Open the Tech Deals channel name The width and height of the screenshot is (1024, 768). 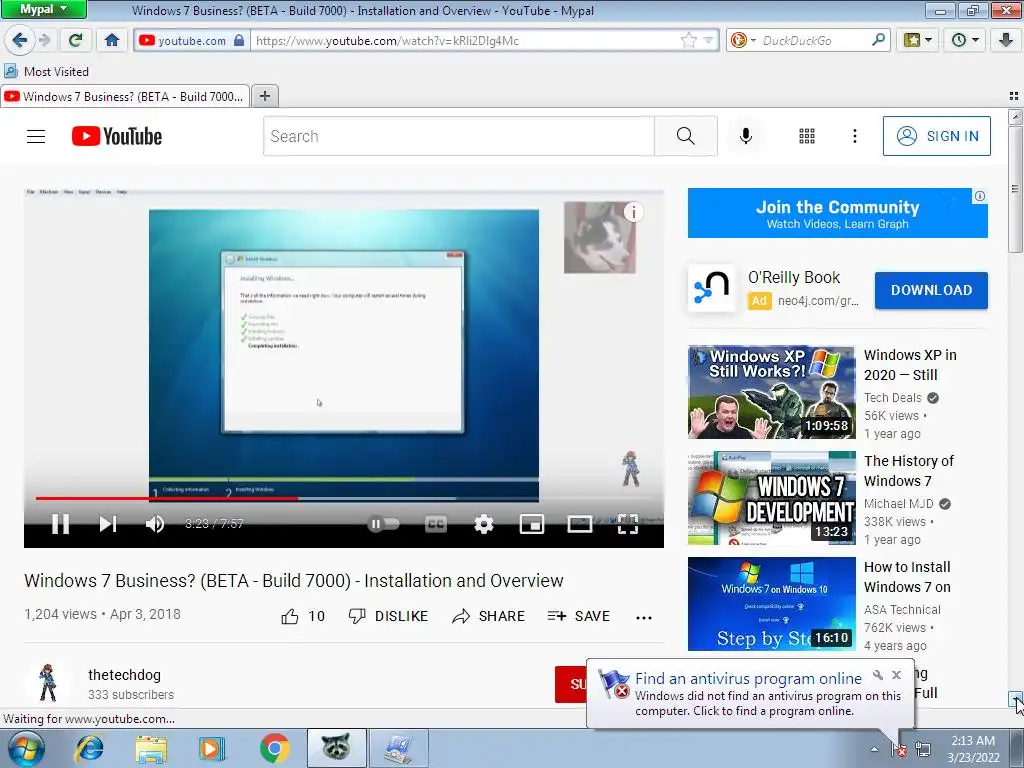pyautogui.click(x=893, y=398)
